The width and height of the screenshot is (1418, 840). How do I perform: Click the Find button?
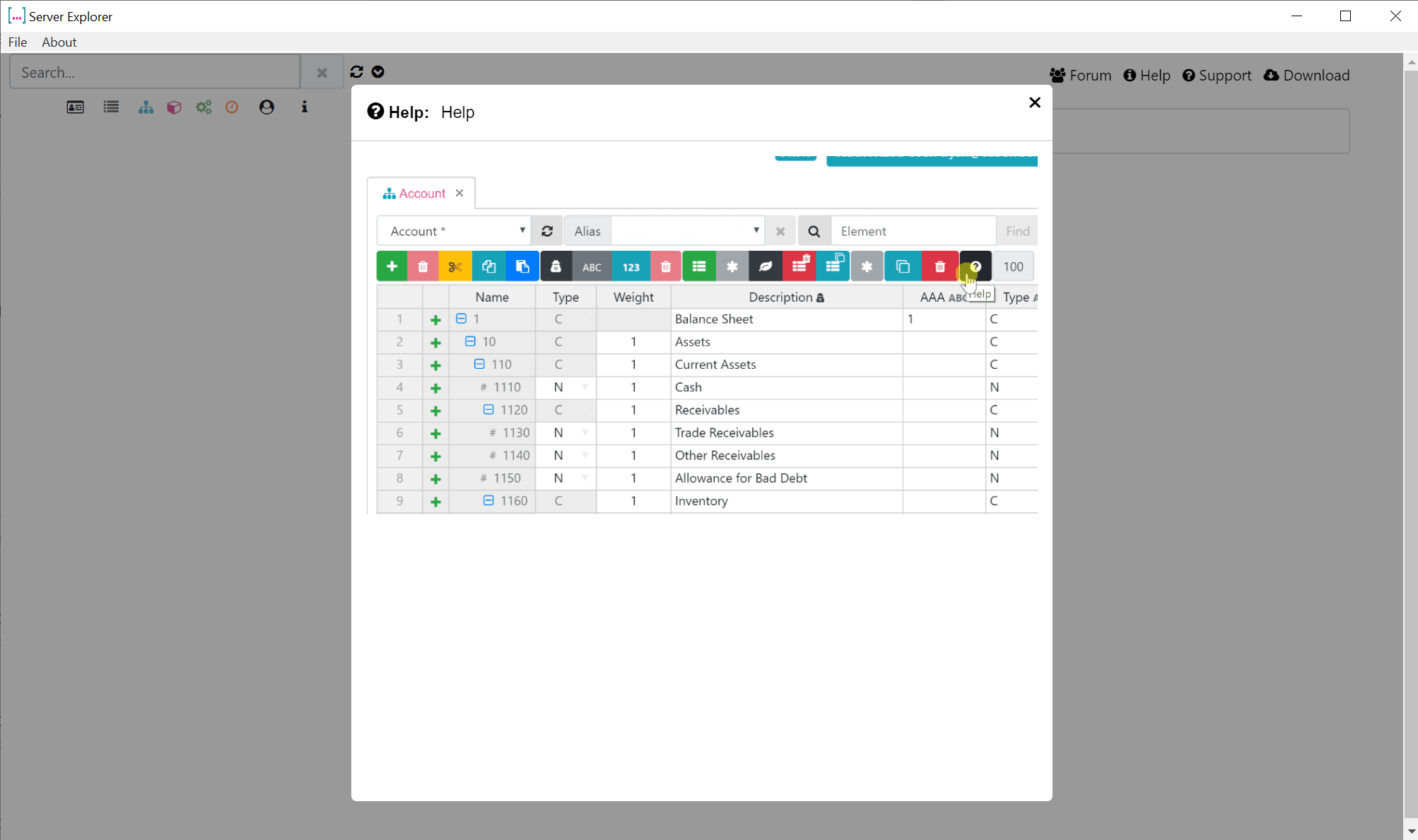click(x=1017, y=231)
